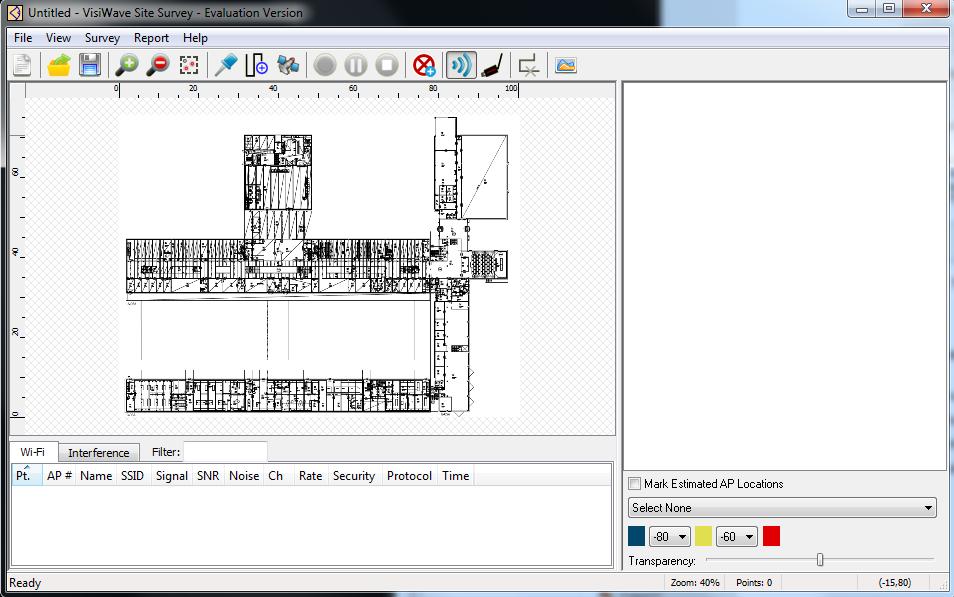Sort by the Signal column header
The height and width of the screenshot is (597, 954).
[x=172, y=475]
